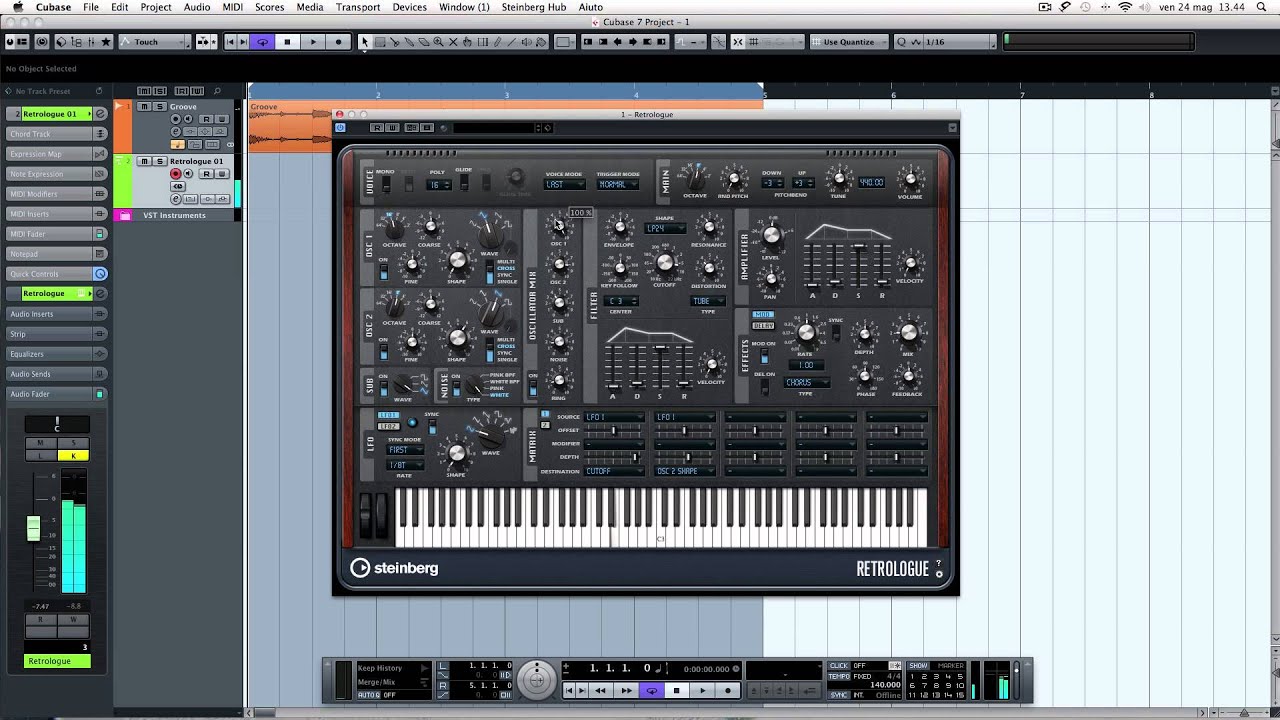Toggle the Retrologue plugin power button
1280x720 pixels.
(x=340, y=127)
